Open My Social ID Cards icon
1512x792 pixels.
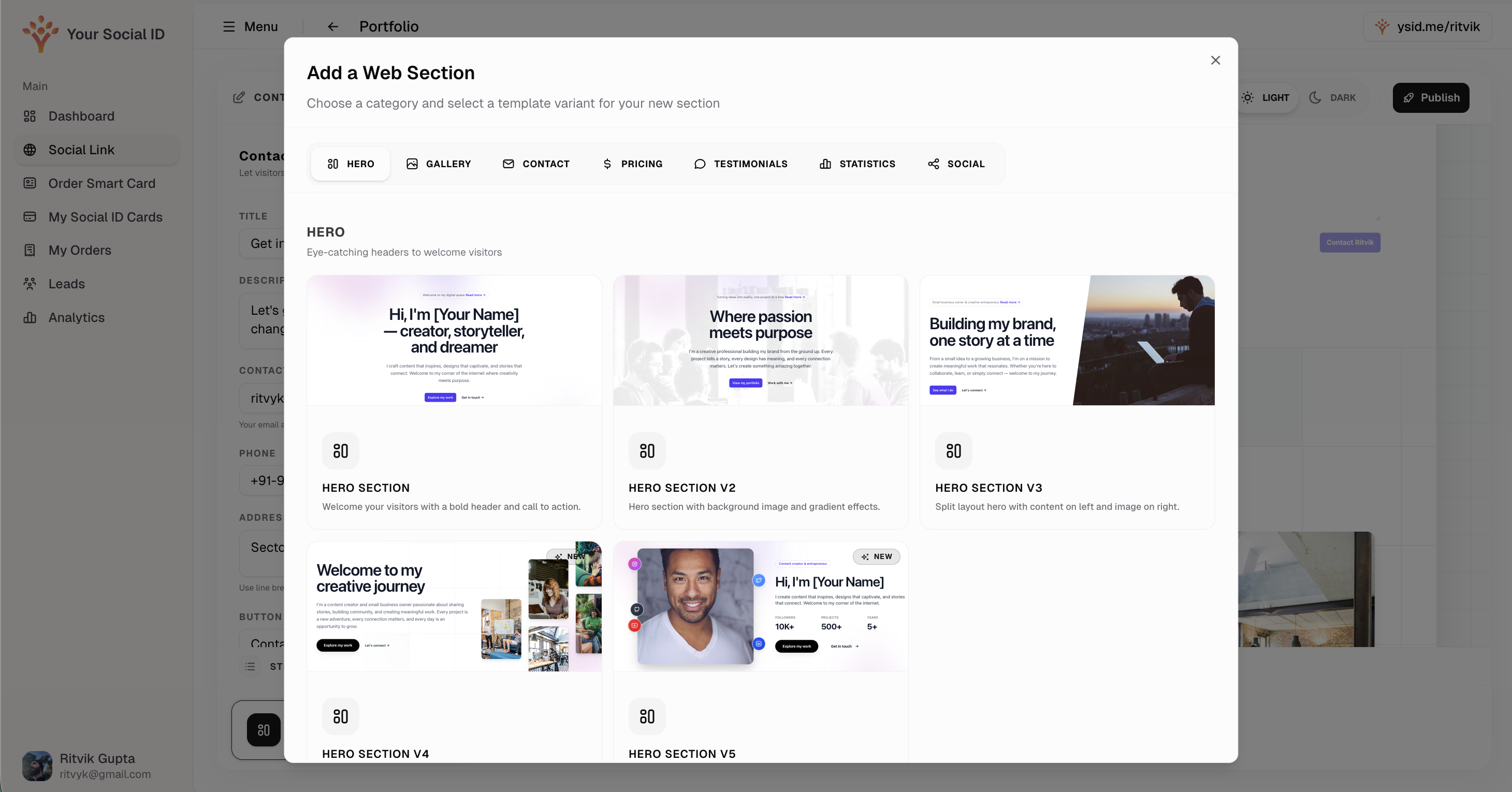pos(30,216)
